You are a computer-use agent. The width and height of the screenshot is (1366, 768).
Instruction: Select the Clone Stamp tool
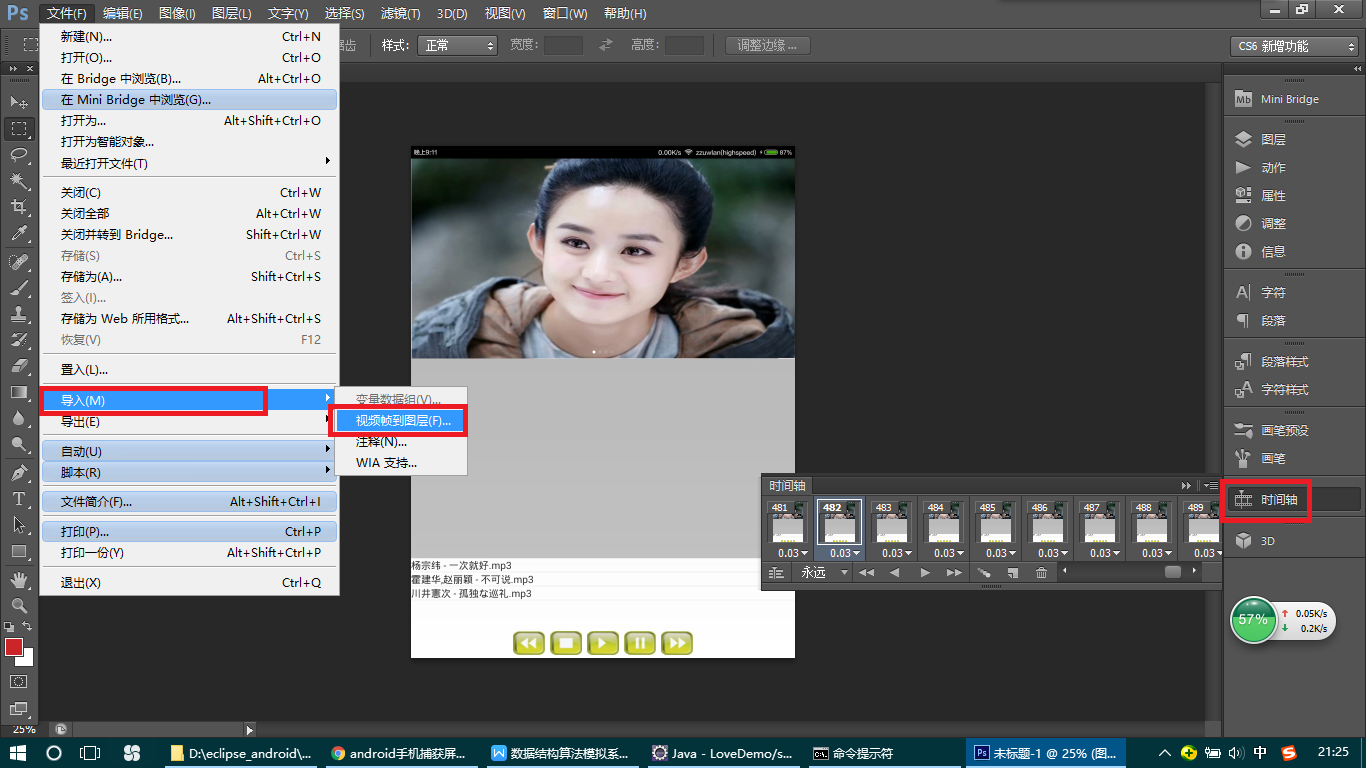tap(19, 314)
